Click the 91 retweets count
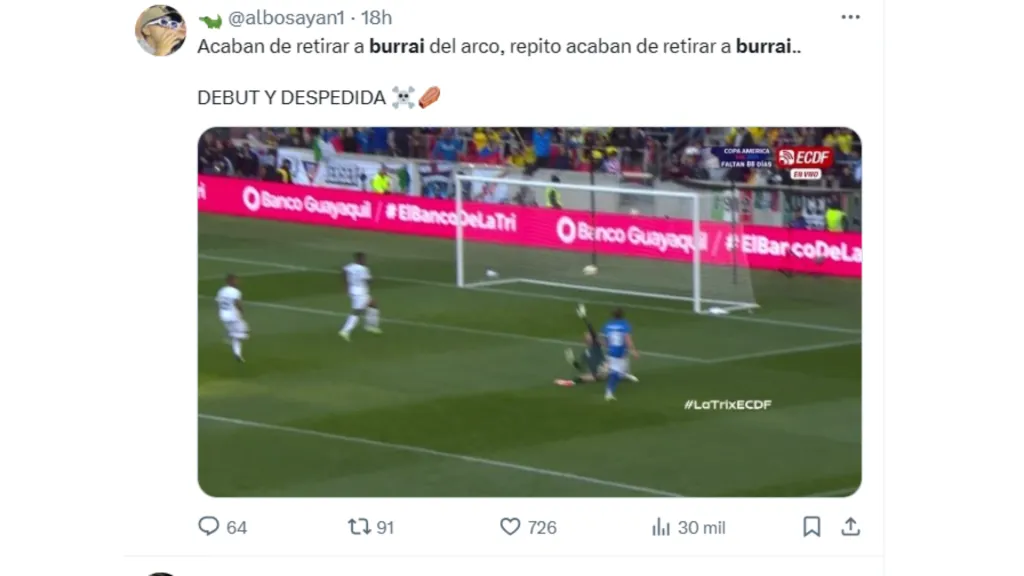This screenshot has width=1024, height=576. click(385, 528)
